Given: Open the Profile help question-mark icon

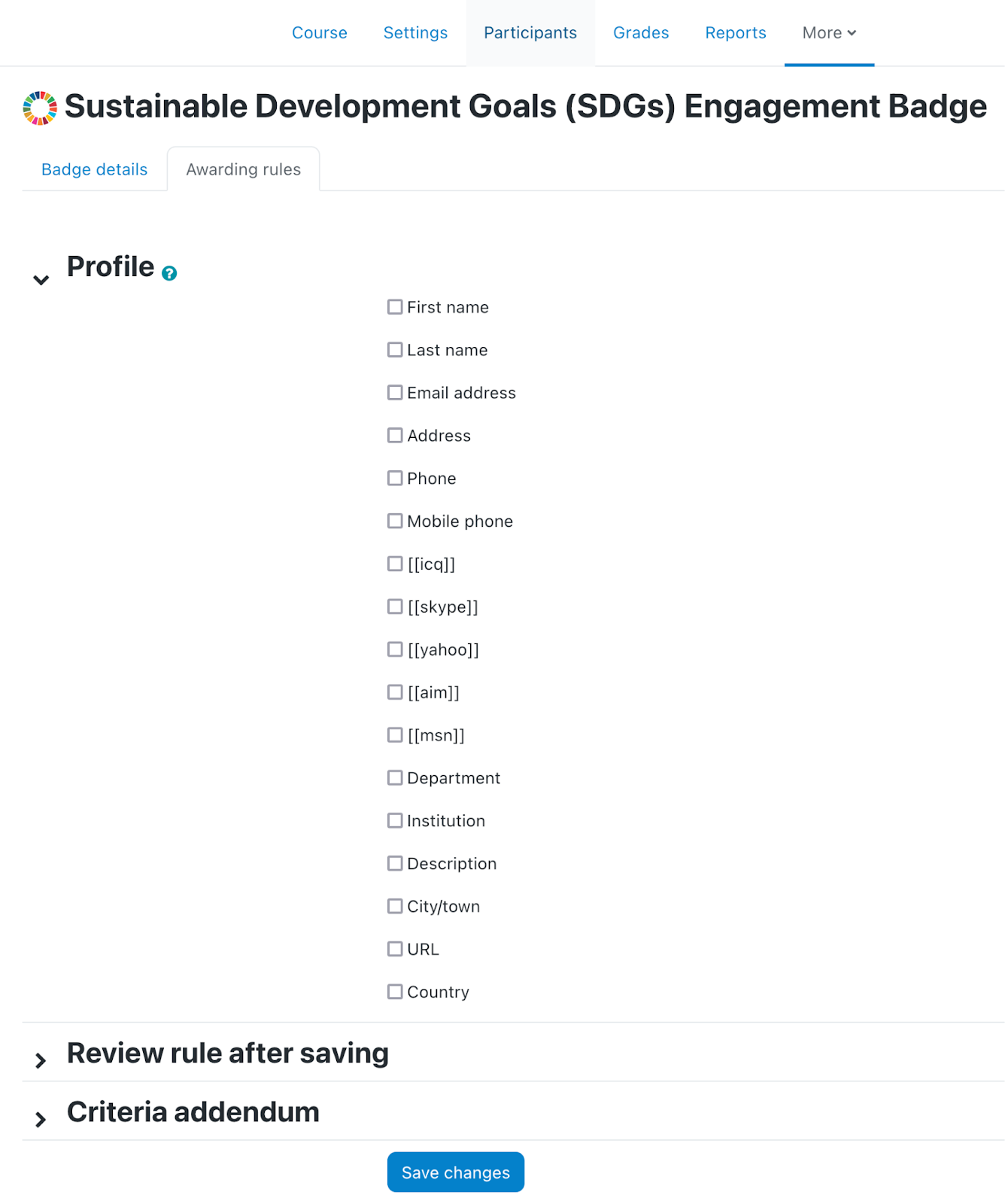Looking at the screenshot, I should 169,273.
